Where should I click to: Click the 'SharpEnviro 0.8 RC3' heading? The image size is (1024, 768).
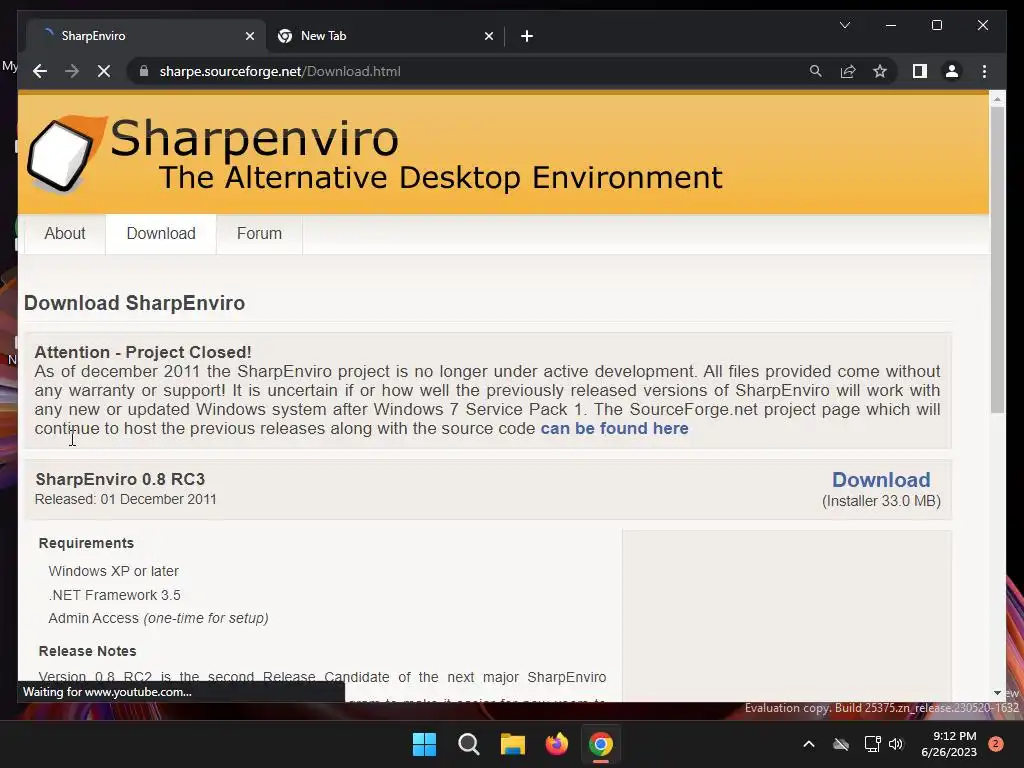pos(120,479)
